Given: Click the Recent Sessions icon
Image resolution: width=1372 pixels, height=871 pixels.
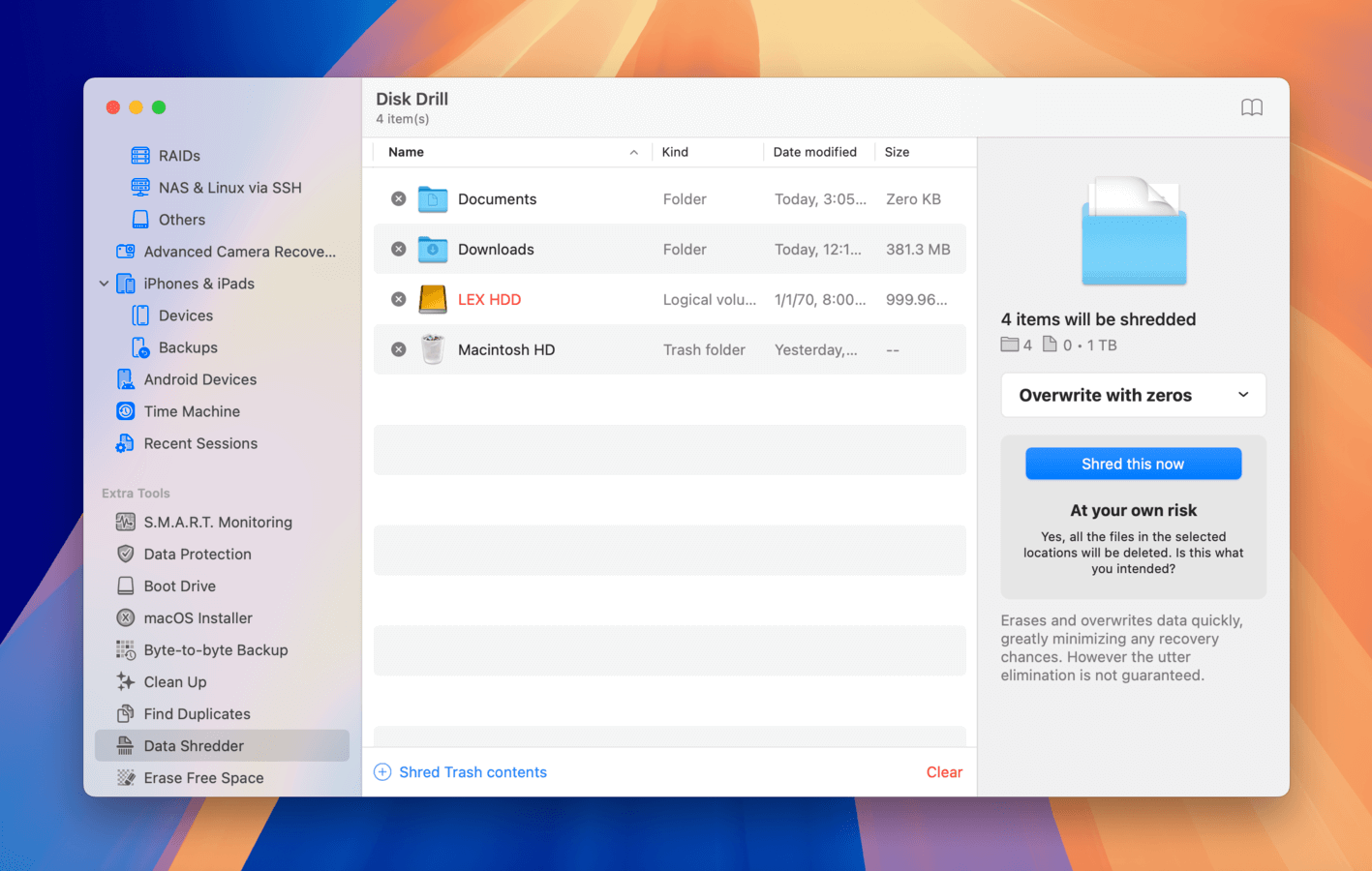Looking at the screenshot, I should coord(126,443).
